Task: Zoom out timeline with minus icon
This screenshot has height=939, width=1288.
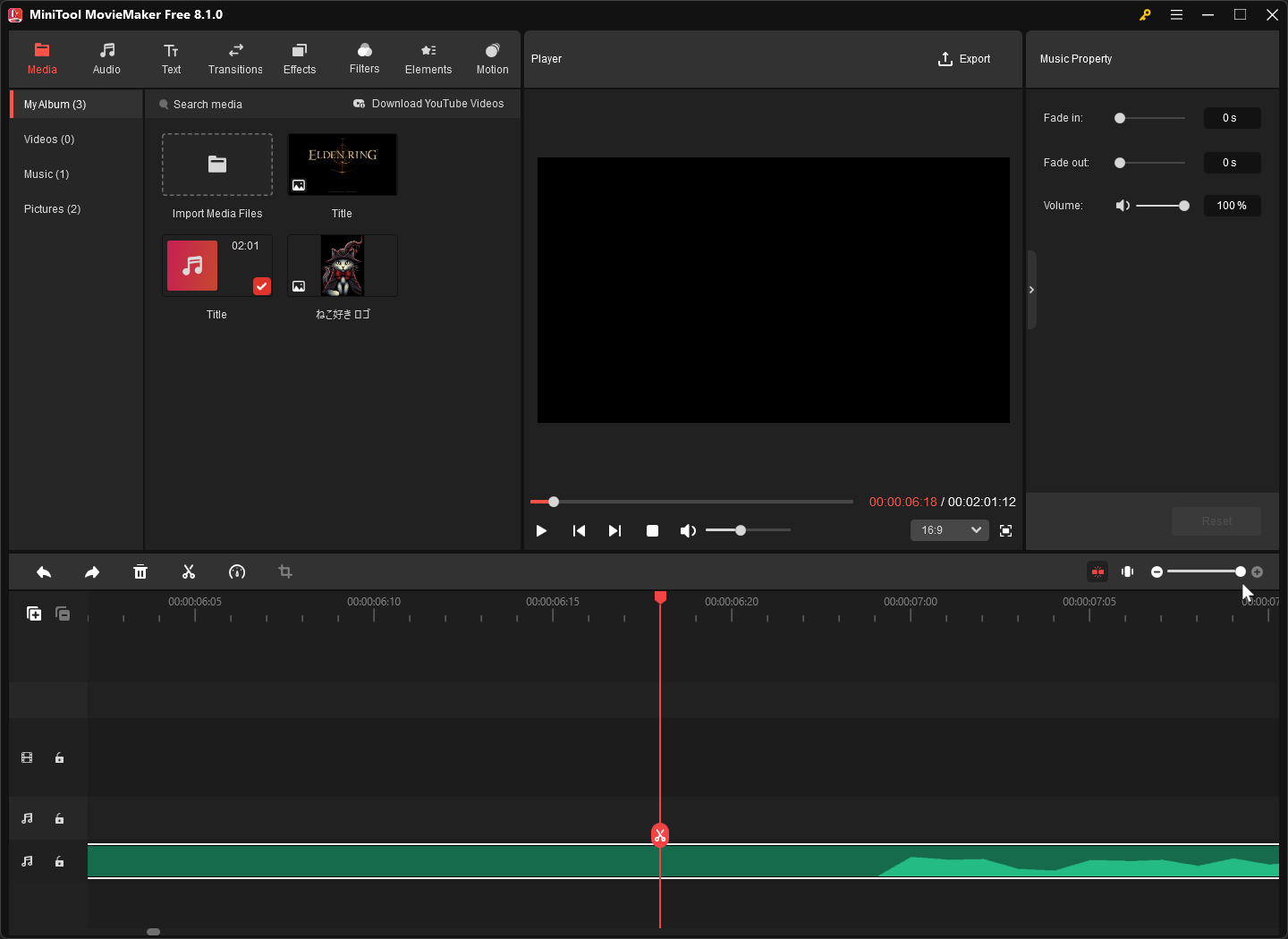Action: click(x=1157, y=572)
